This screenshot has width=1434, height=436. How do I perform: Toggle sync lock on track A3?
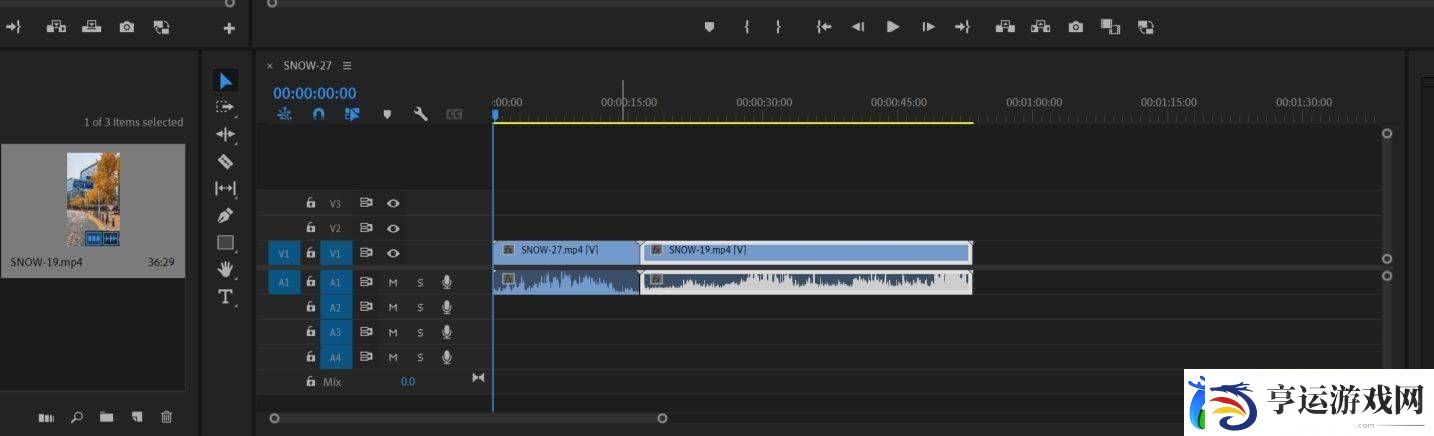point(366,332)
